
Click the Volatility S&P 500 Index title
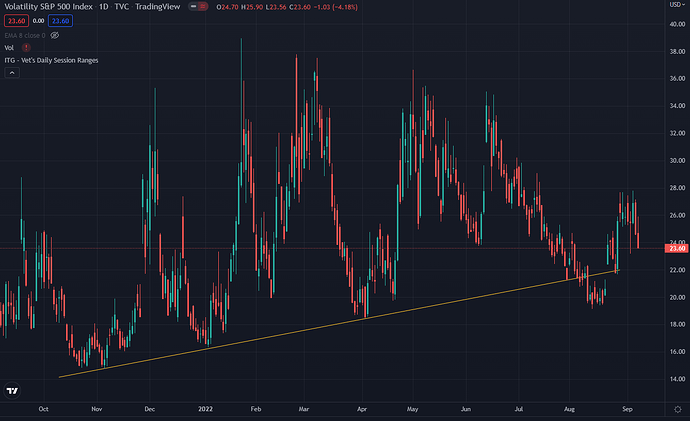coord(48,7)
